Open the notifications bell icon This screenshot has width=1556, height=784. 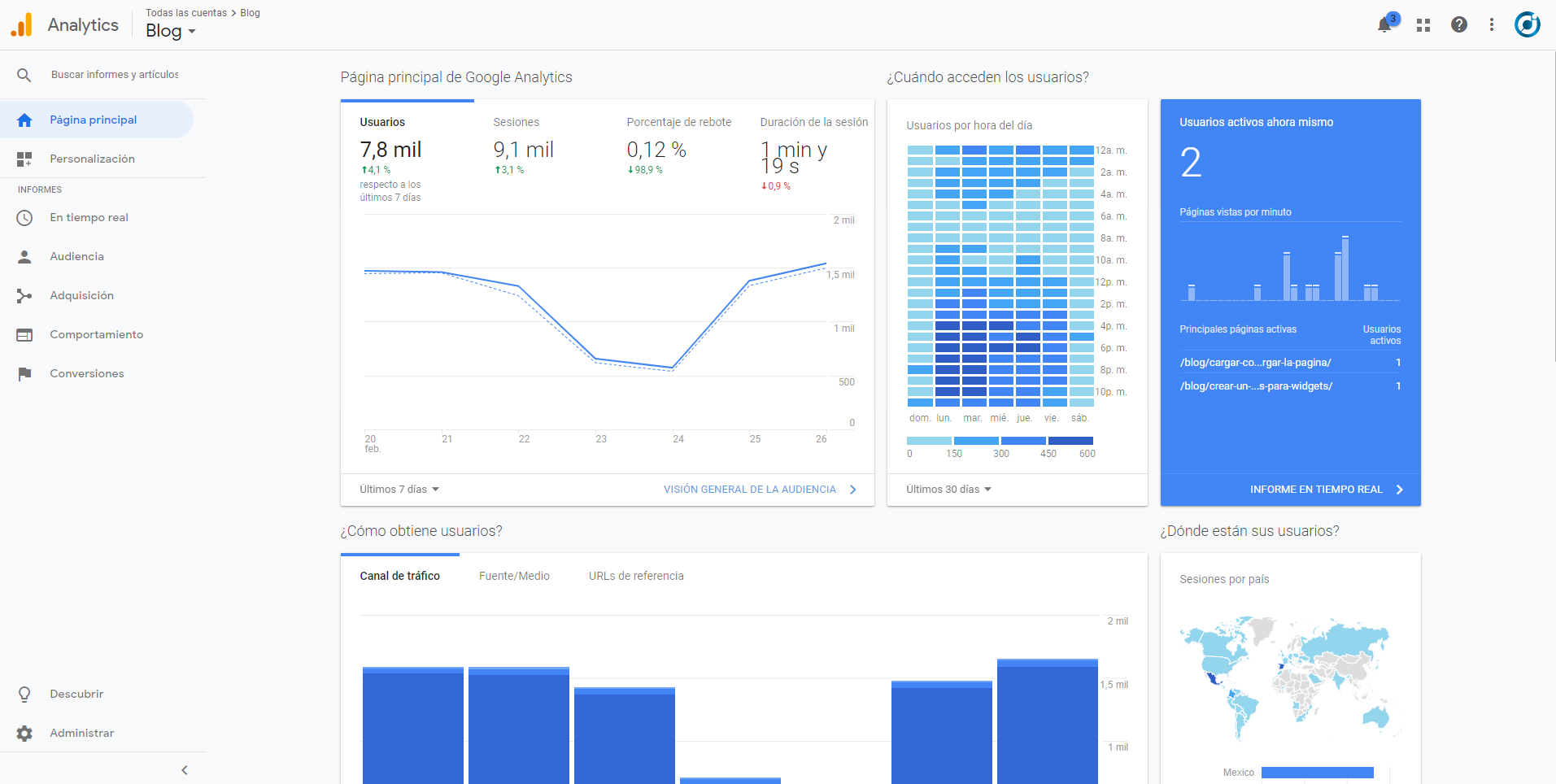1384,25
